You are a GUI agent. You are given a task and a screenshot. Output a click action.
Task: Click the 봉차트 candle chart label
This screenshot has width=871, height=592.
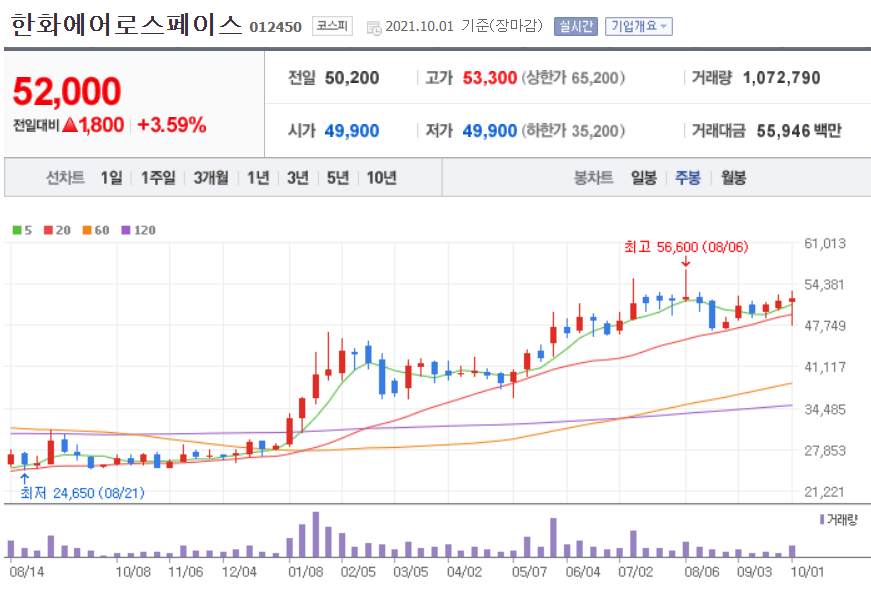click(593, 178)
